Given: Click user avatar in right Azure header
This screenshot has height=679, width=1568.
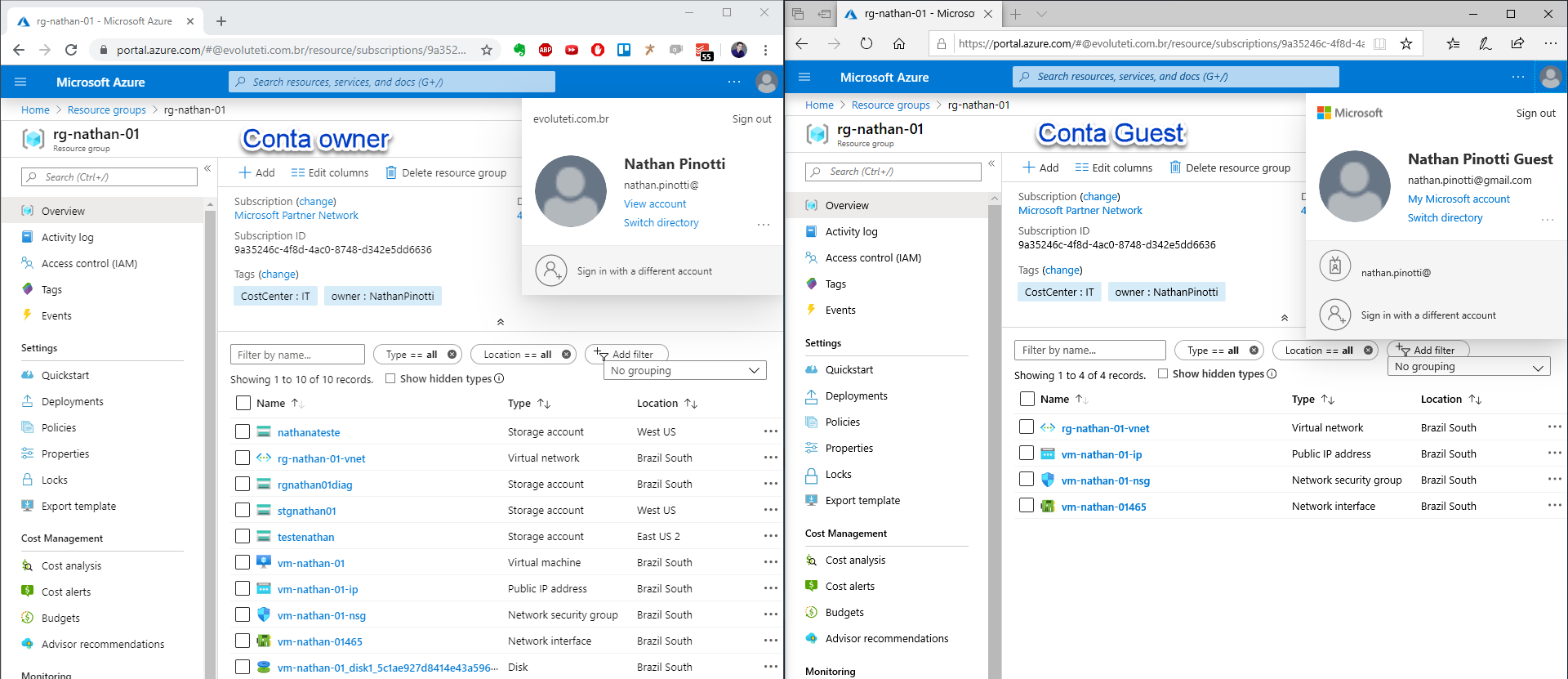Looking at the screenshot, I should pyautogui.click(x=1550, y=77).
